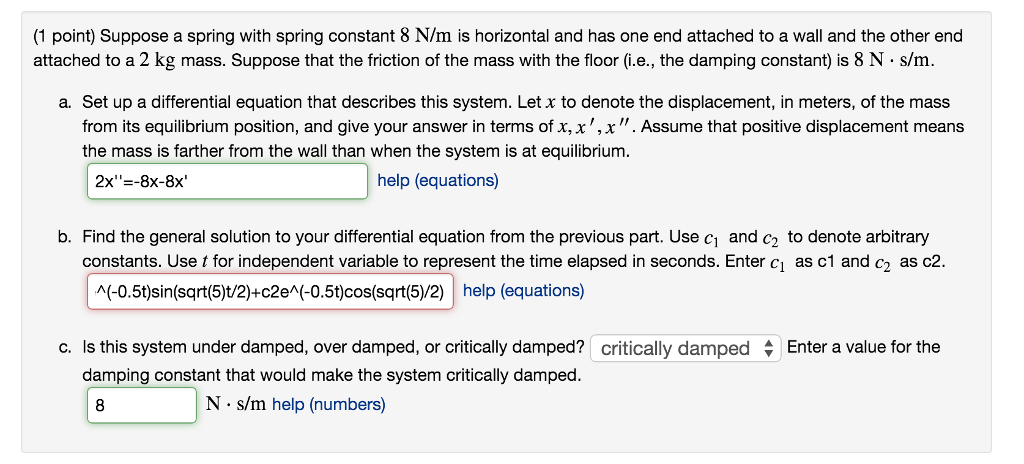The image size is (1024, 464).
Task: Expand the 'critically damped' dropdown
Action: click(686, 348)
